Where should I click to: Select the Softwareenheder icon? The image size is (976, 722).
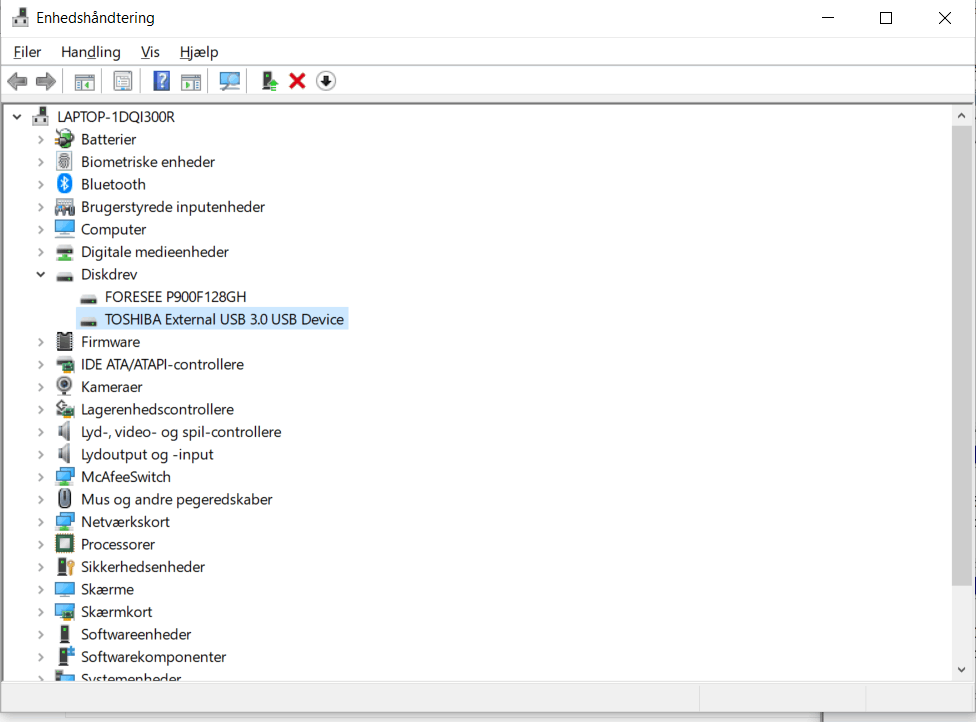64,634
